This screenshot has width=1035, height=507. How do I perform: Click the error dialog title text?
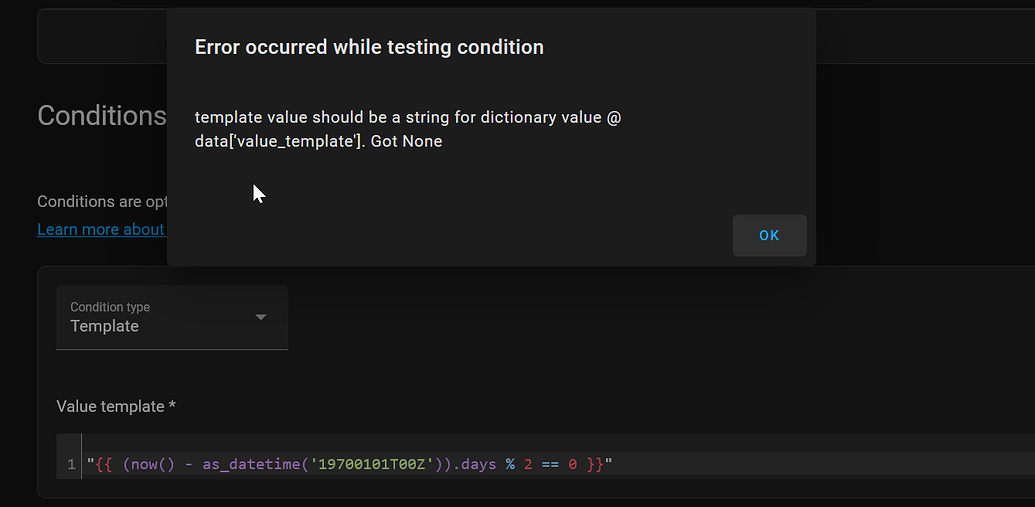[369, 47]
